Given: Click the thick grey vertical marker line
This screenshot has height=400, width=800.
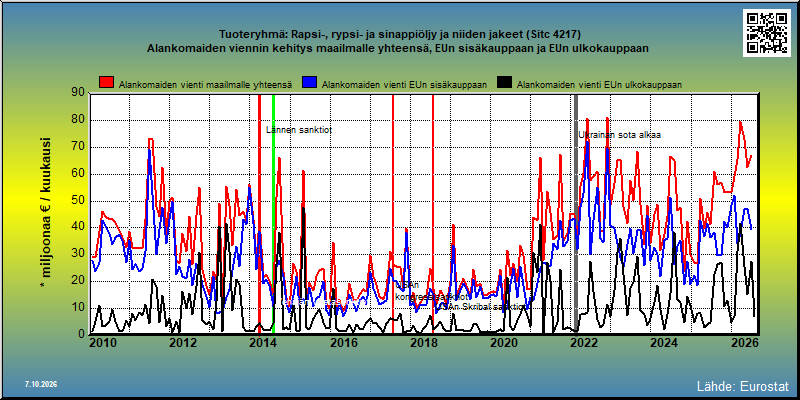Looking at the screenshot, I should 576,213.
